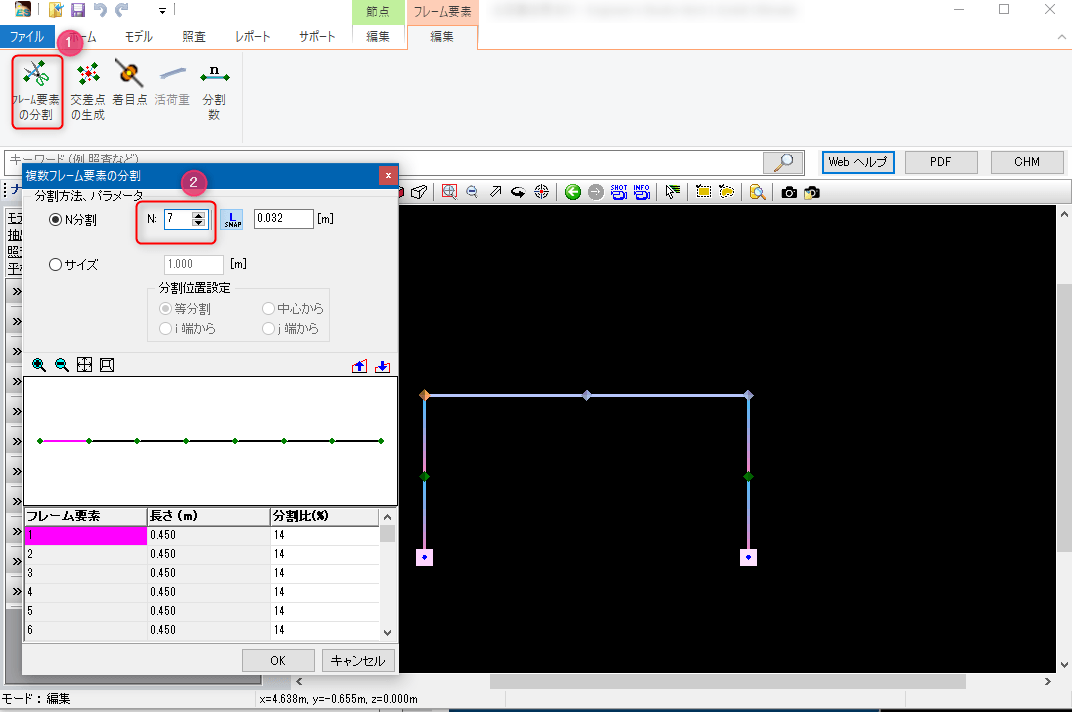Screen dimensions: 1072x712
Task: Select the 着目点 tool in ribbon
Action: 129,74
